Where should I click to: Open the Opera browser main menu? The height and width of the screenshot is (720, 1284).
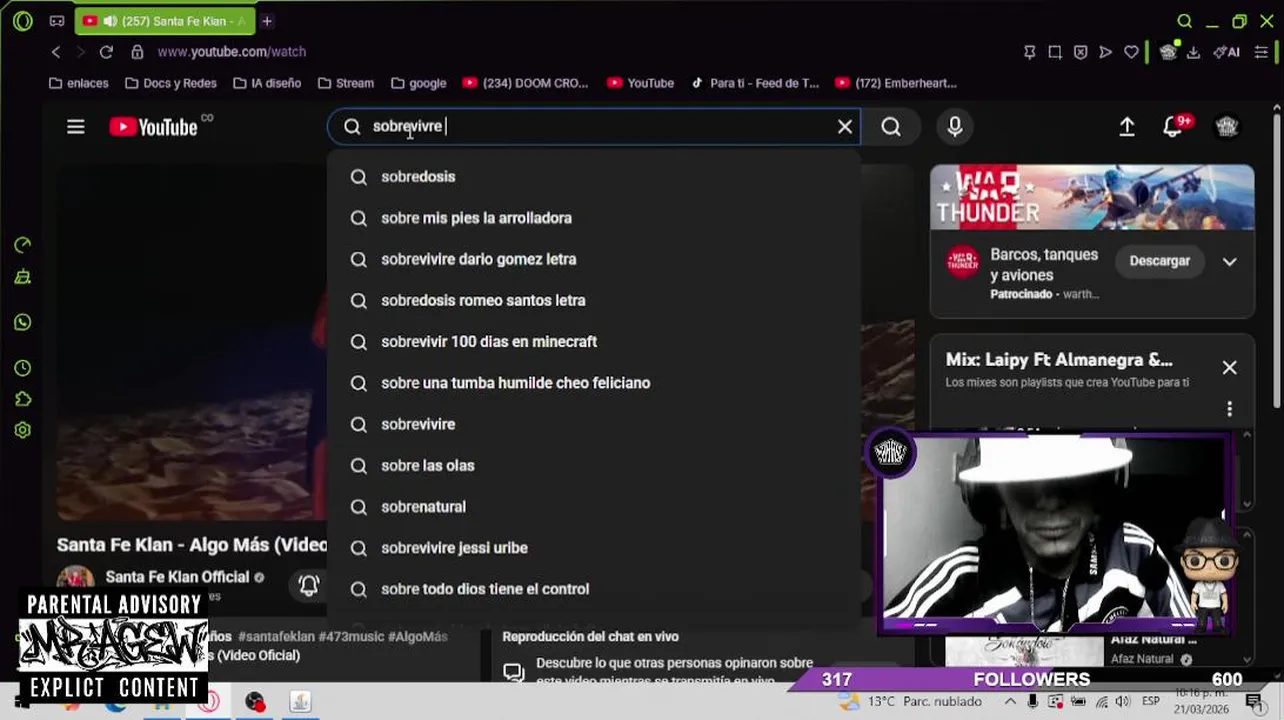click(23, 21)
